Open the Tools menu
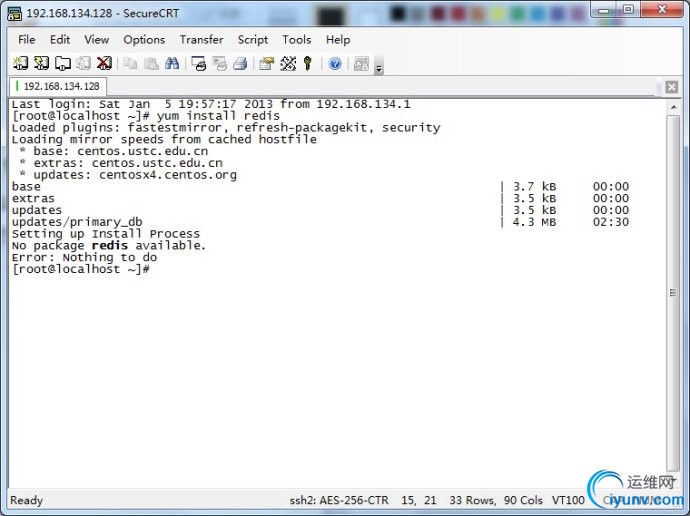 point(297,40)
